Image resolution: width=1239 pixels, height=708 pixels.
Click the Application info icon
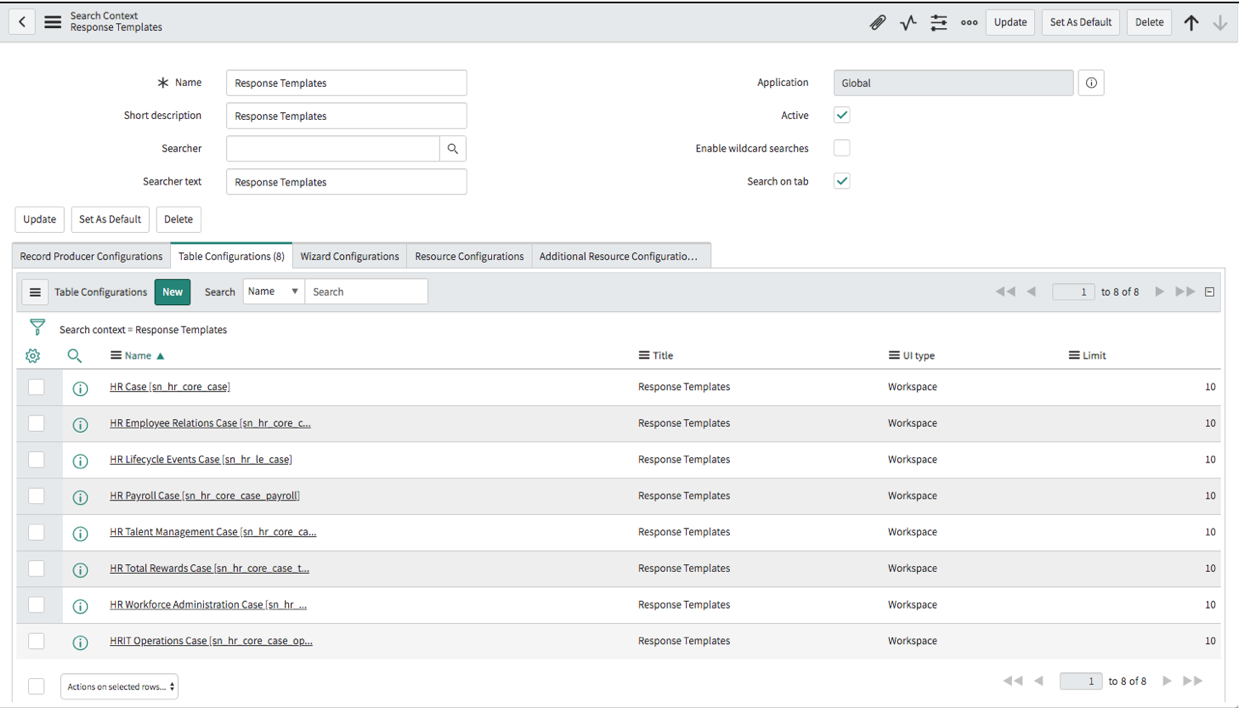[1091, 83]
